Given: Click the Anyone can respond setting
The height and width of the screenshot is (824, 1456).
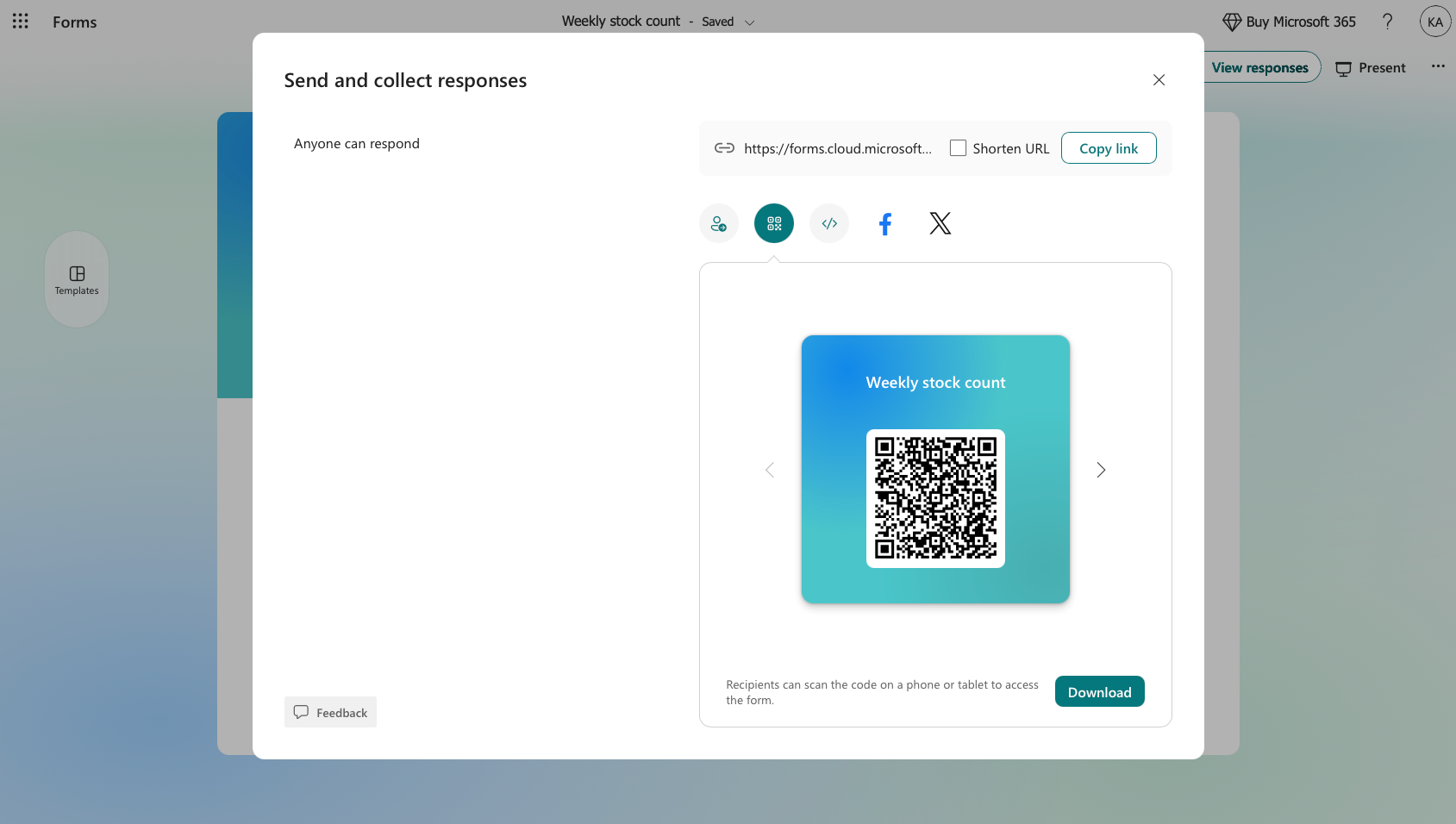Looking at the screenshot, I should pyautogui.click(x=357, y=144).
